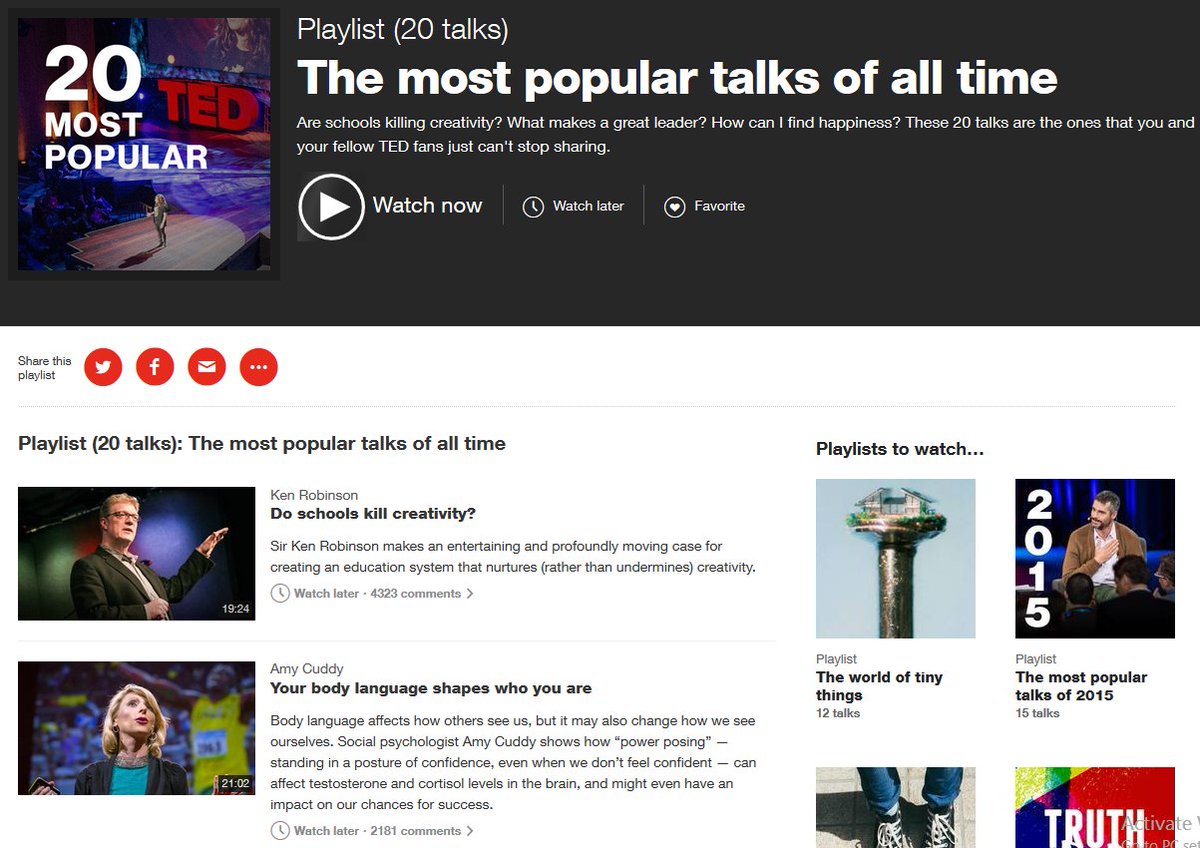Click Watch later under Amy Cuddy talk
The height and width of the screenshot is (848, 1200).
click(326, 830)
